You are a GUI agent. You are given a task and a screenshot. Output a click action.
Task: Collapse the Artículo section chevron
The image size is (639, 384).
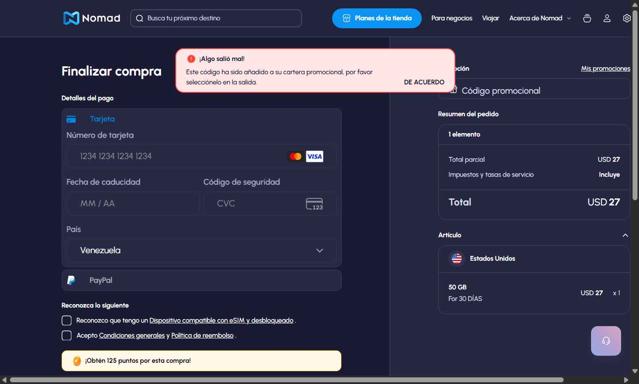point(625,235)
